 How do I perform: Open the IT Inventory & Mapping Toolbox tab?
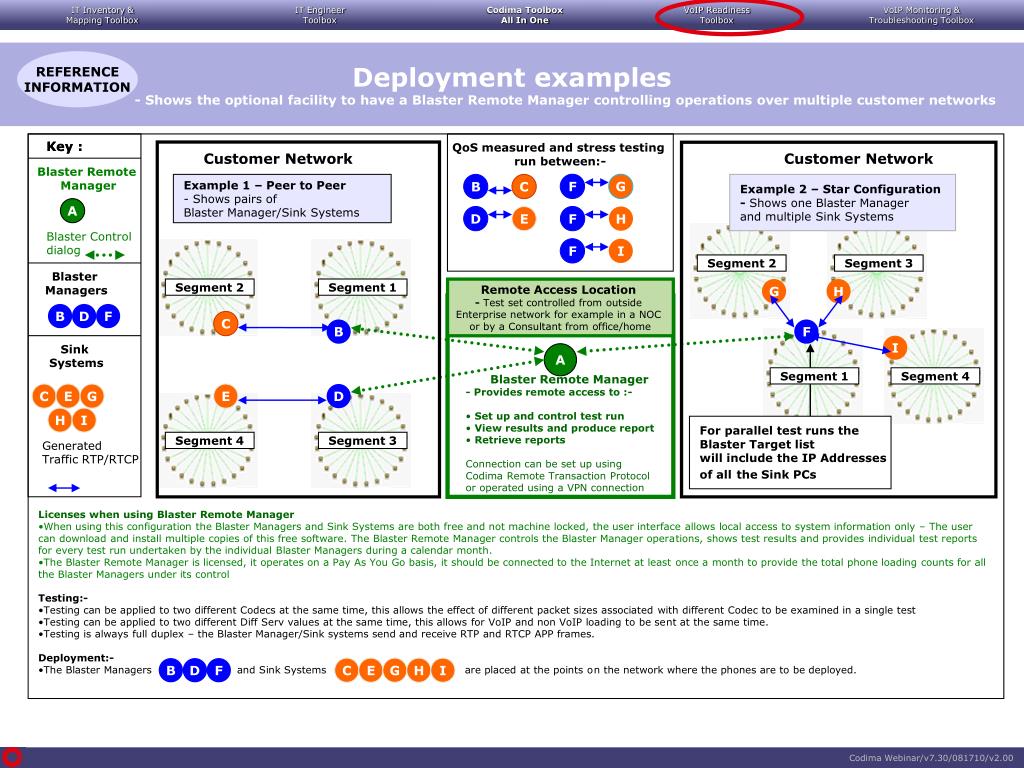tap(102, 15)
